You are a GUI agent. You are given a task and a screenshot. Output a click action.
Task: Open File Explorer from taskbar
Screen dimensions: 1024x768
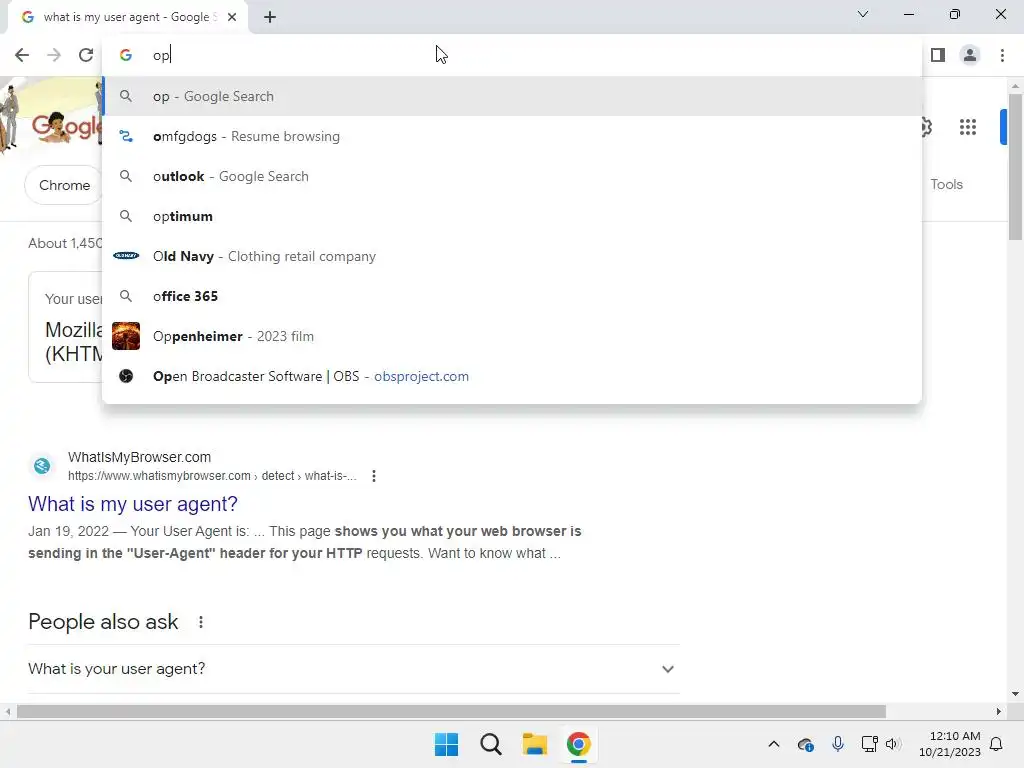click(535, 744)
